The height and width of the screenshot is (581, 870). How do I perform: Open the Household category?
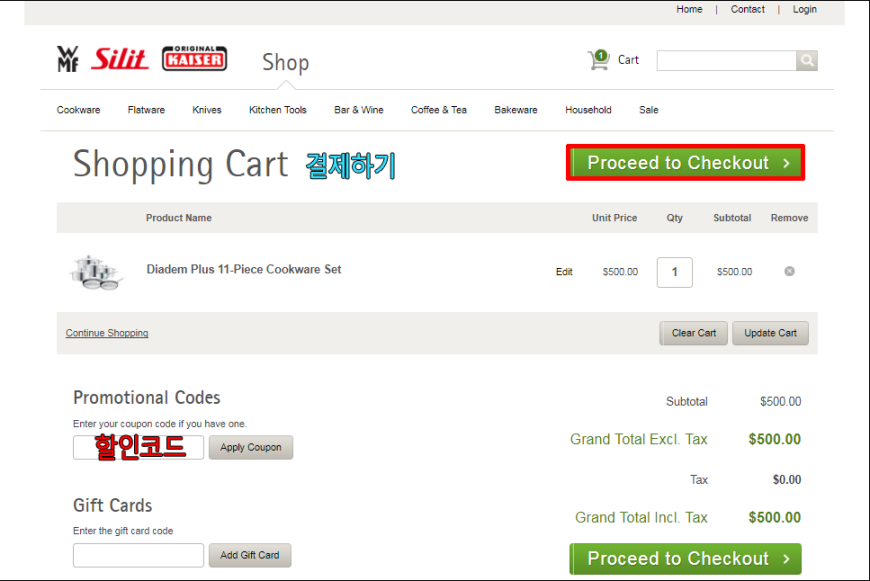588,110
